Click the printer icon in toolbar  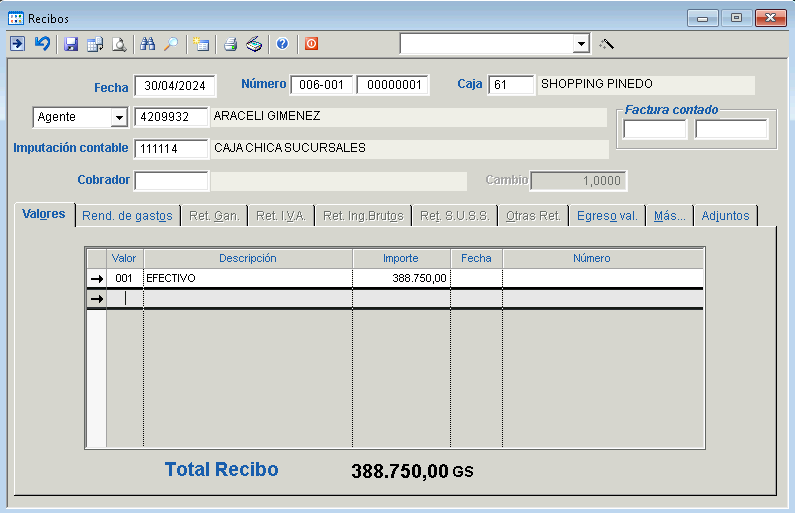230,44
